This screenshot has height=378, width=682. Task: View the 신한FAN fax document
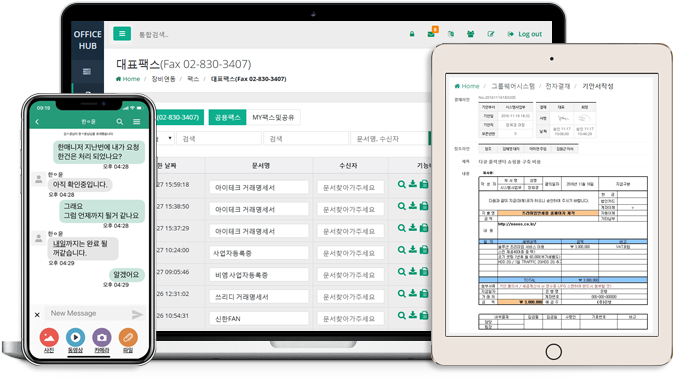click(x=401, y=315)
